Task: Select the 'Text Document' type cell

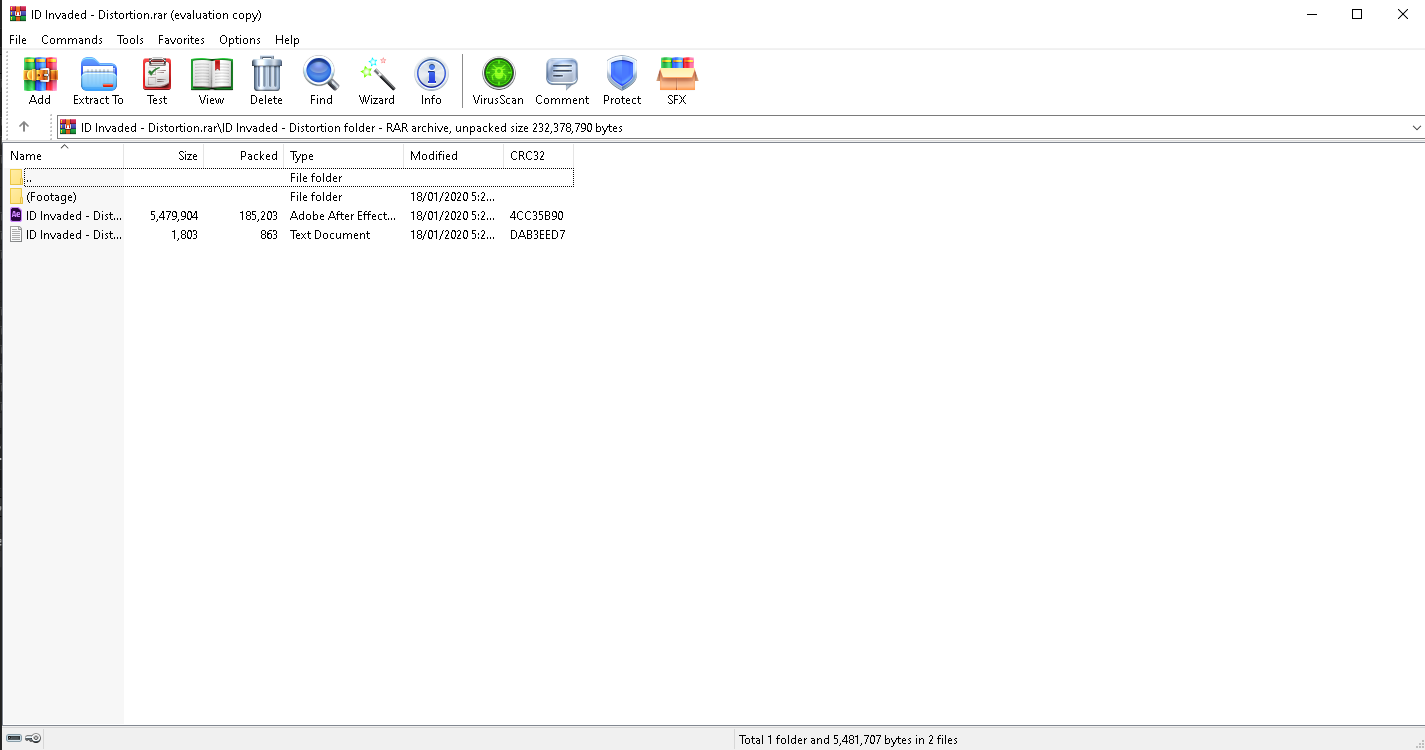Action: pos(330,235)
